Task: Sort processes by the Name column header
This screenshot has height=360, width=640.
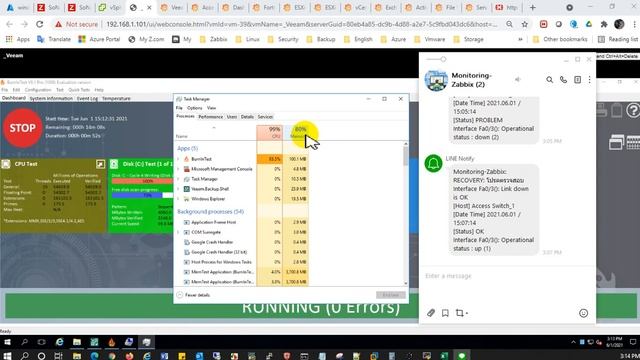Action: point(182,136)
